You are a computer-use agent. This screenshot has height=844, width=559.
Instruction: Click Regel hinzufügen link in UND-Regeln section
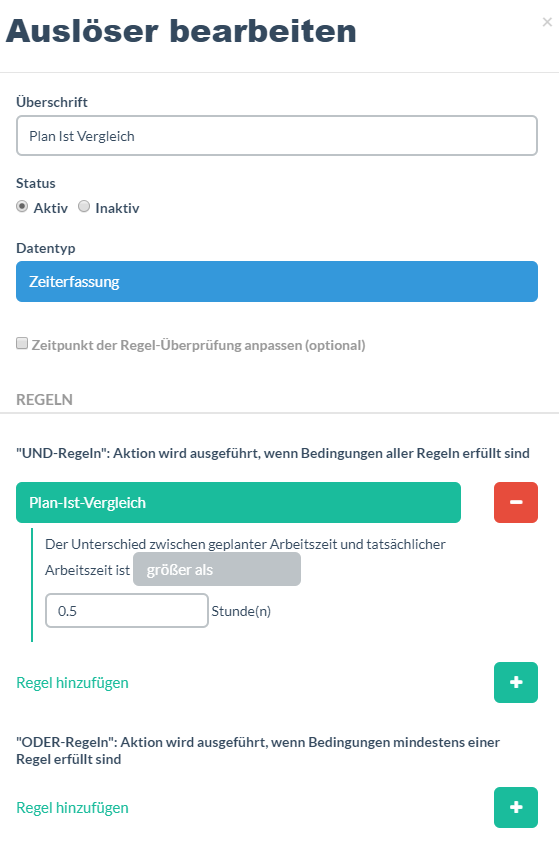(x=72, y=683)
